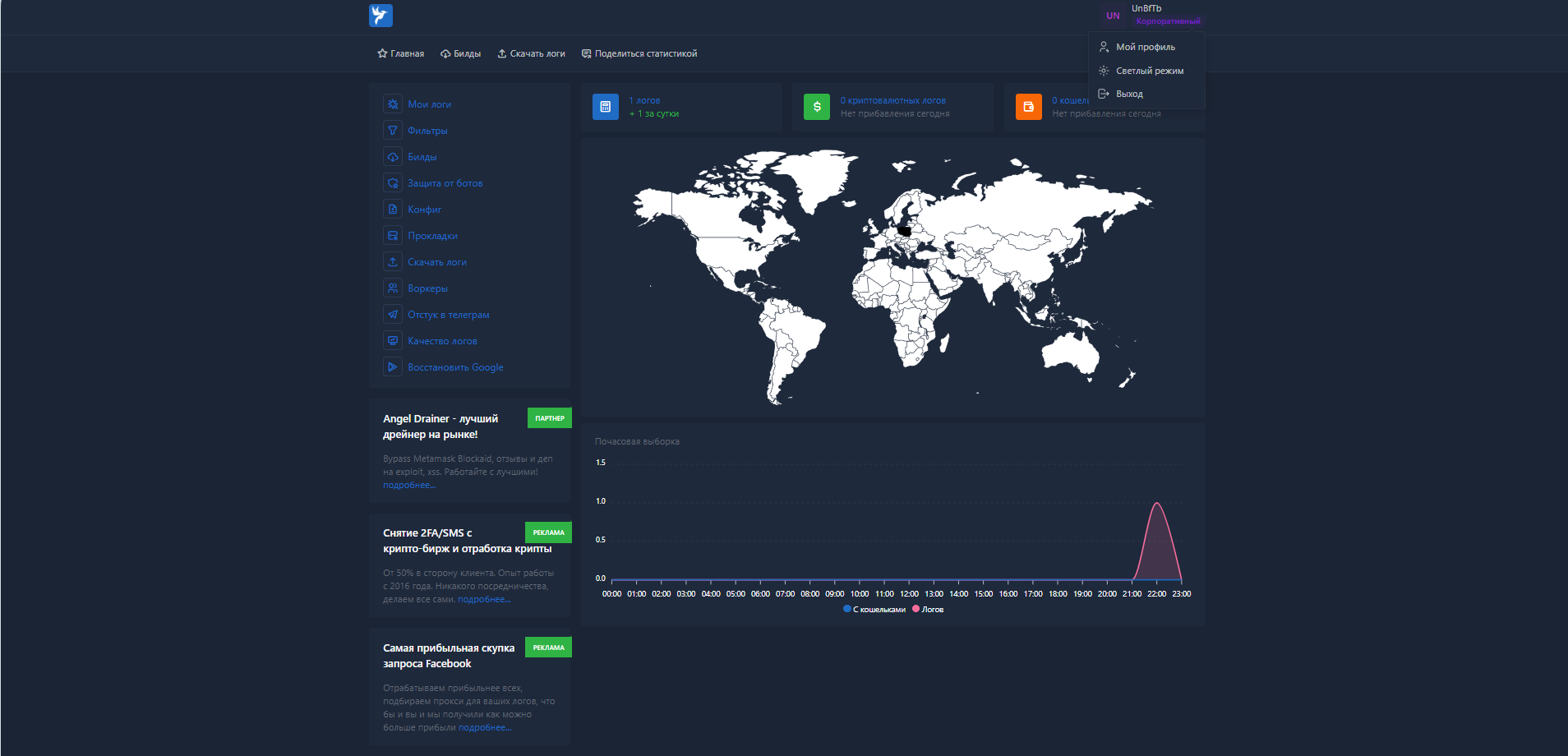The width and height of the screenshot is (1568, 756).
Task: Open подробнее link under Angel Drainer ad
Action: click(409, 486)
